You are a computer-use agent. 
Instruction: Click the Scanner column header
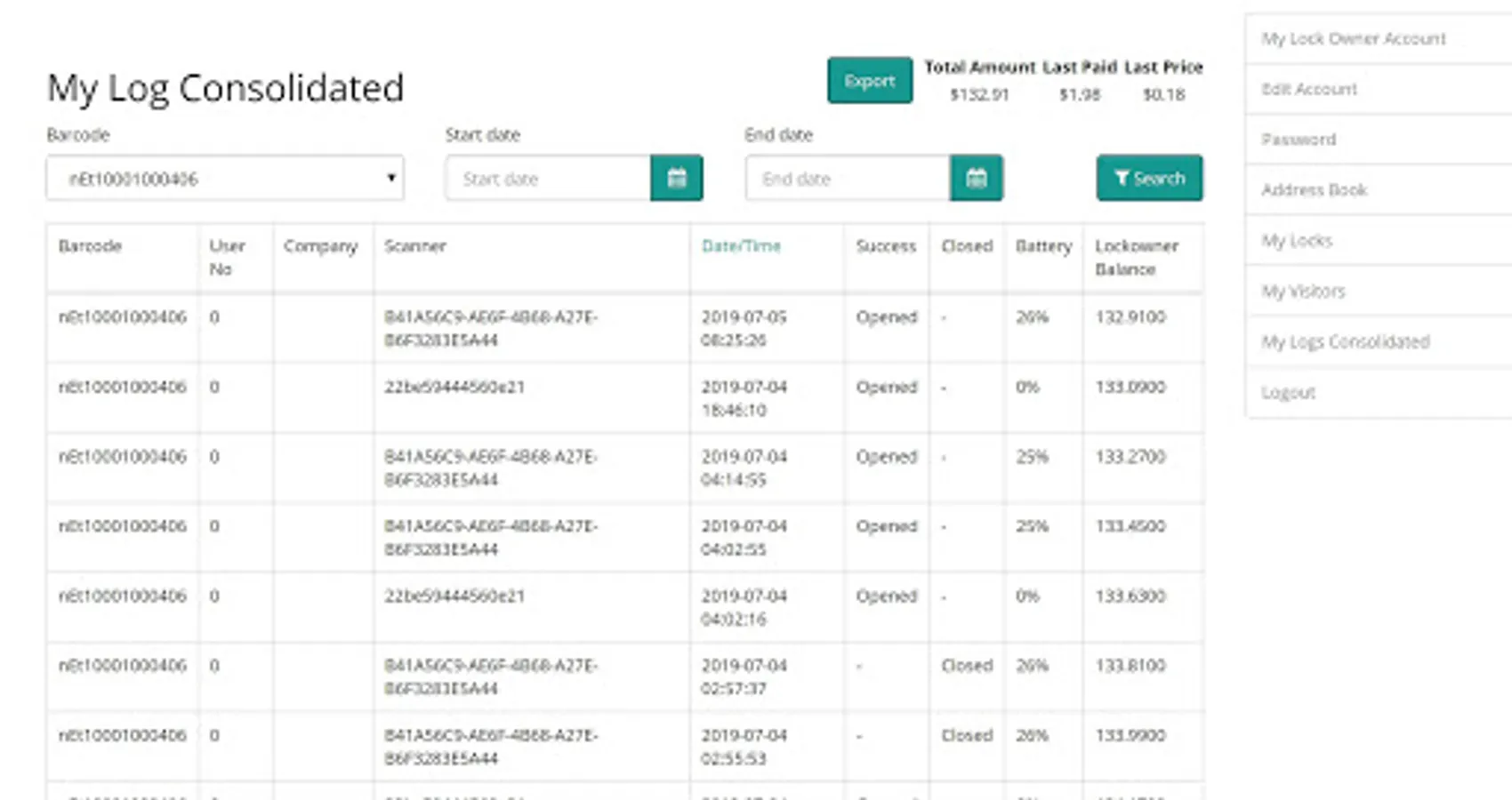point(414,246)
